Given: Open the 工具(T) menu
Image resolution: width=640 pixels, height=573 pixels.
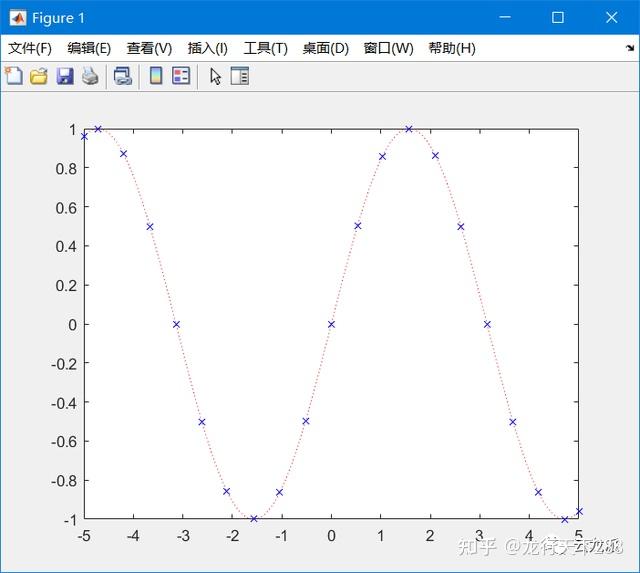Looking at the screenshot, I should (265, 48).
